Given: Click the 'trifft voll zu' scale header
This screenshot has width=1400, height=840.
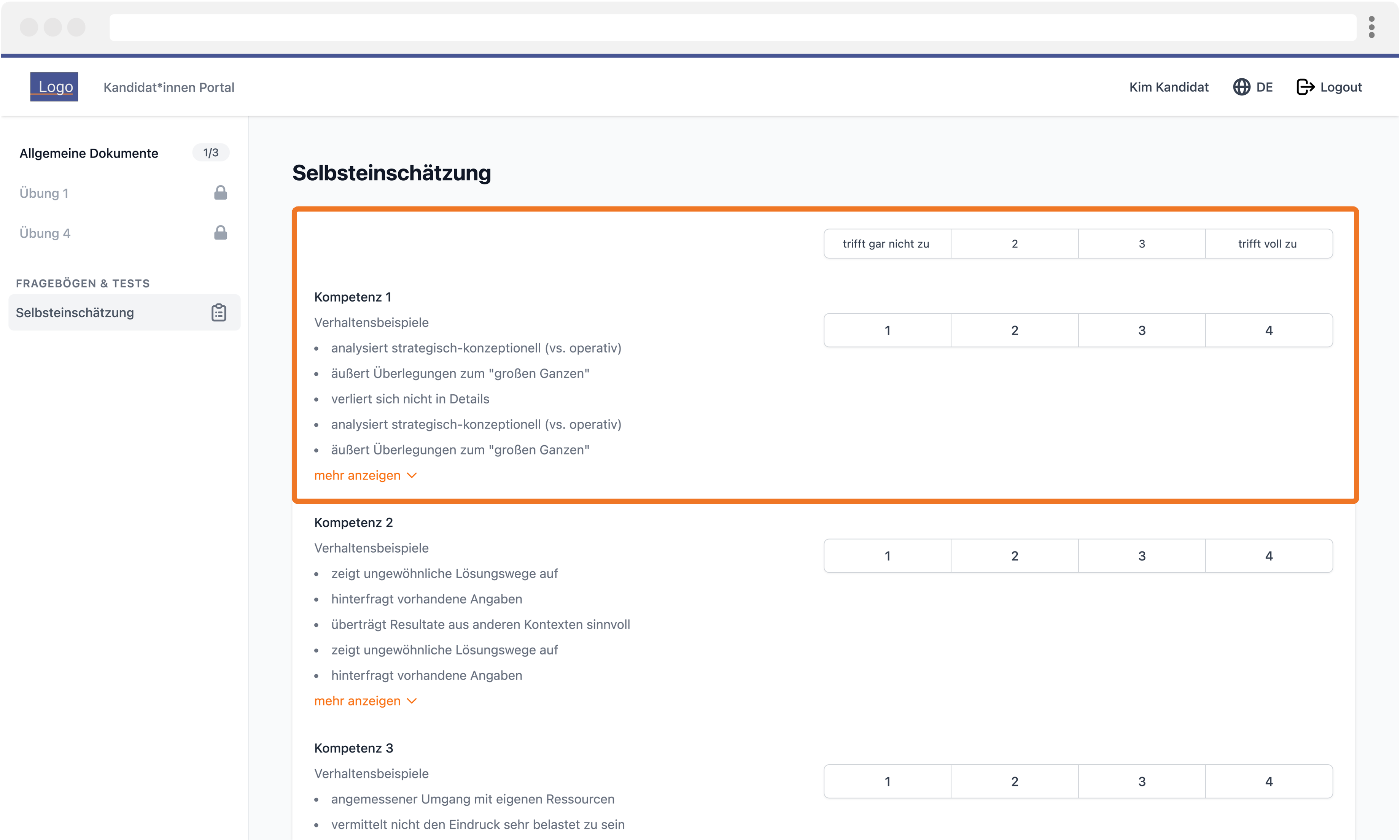Looking at the screenshot, I should (x=1269, y=244).
